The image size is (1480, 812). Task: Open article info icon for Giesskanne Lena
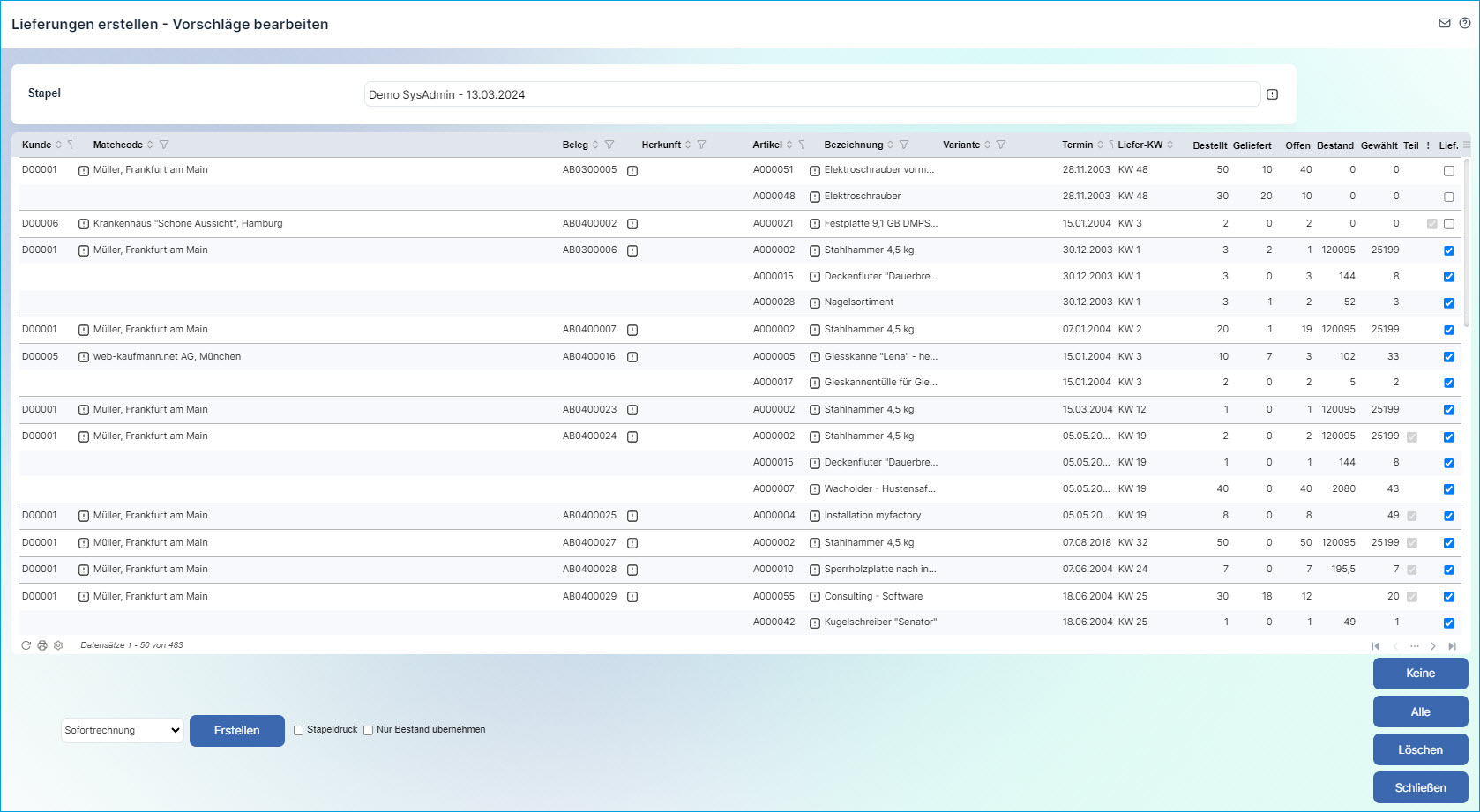[815, 357]
